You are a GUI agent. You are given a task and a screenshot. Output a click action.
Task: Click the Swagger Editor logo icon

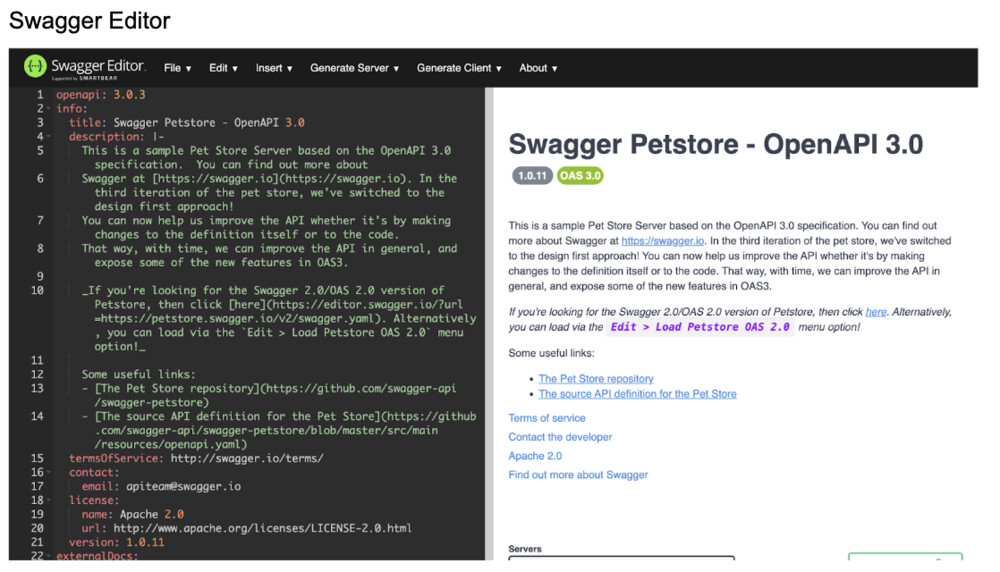pos(35,68)
